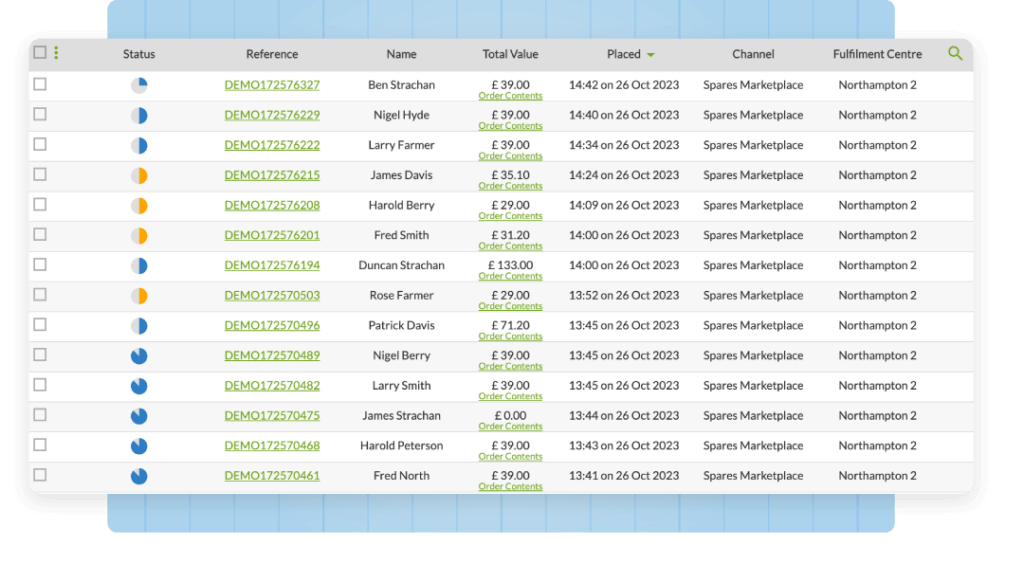The width and height of the screenshot is (1024, 564).
Task: Show Order Contents for £31.20 order
Action: coord(510,246)
